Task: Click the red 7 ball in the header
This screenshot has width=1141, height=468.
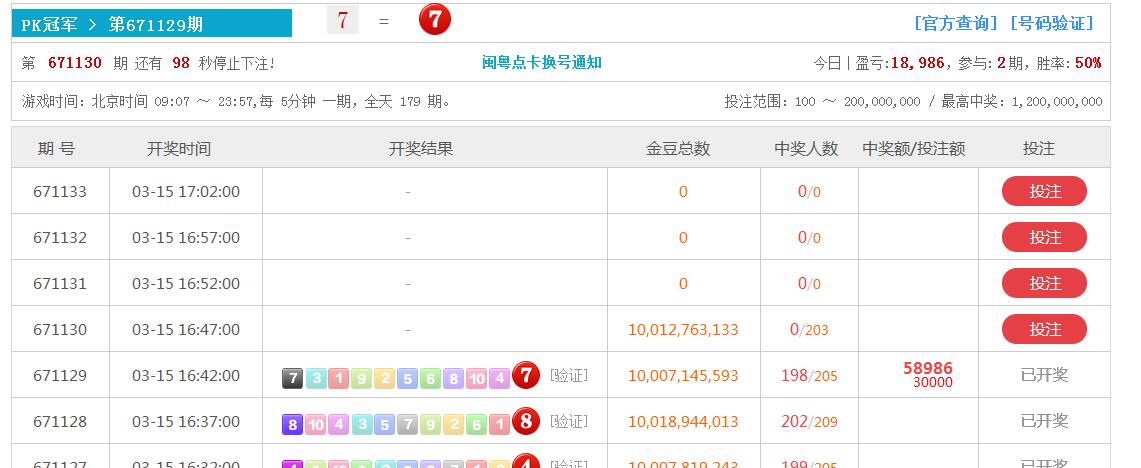Action: click(x=434, y=19)
